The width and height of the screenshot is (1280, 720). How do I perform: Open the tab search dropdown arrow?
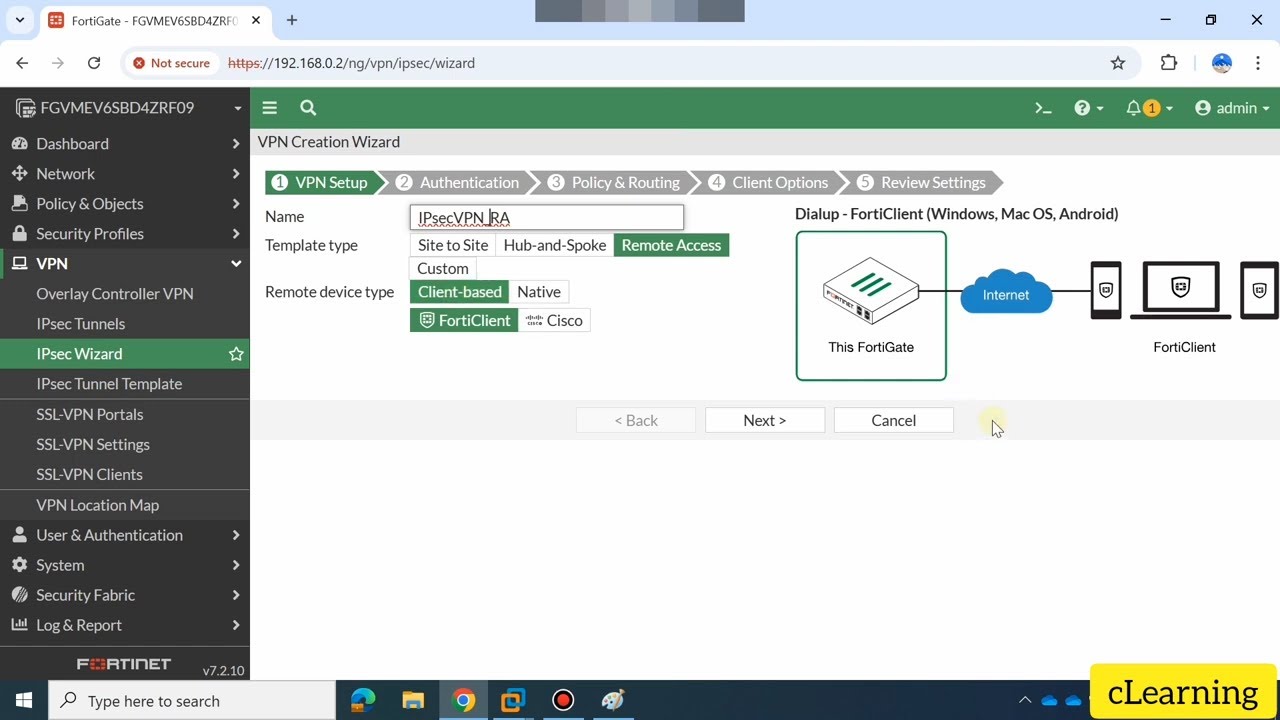click(19, 20)
